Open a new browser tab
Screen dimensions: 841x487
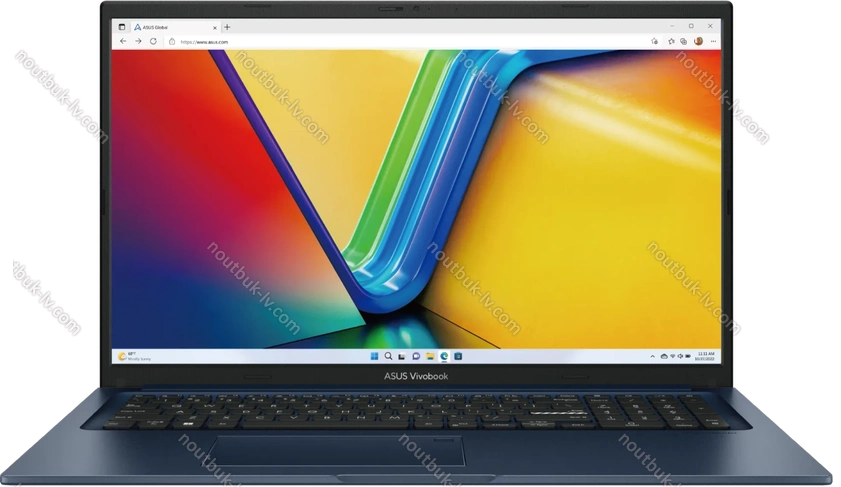pos(227,26)
